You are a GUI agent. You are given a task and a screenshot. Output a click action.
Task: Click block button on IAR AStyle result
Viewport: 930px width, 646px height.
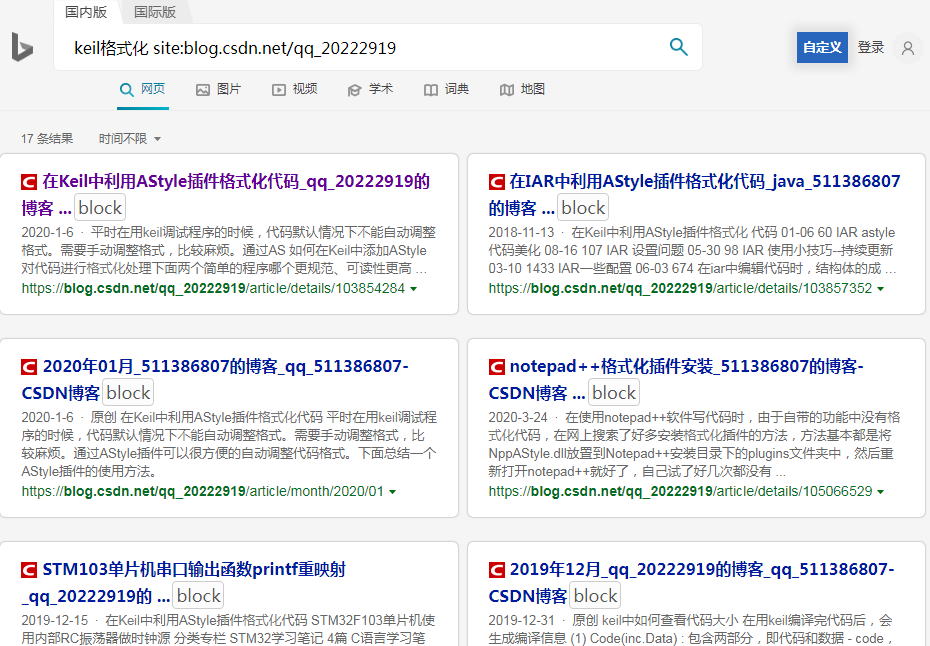(x=583, y=208)
